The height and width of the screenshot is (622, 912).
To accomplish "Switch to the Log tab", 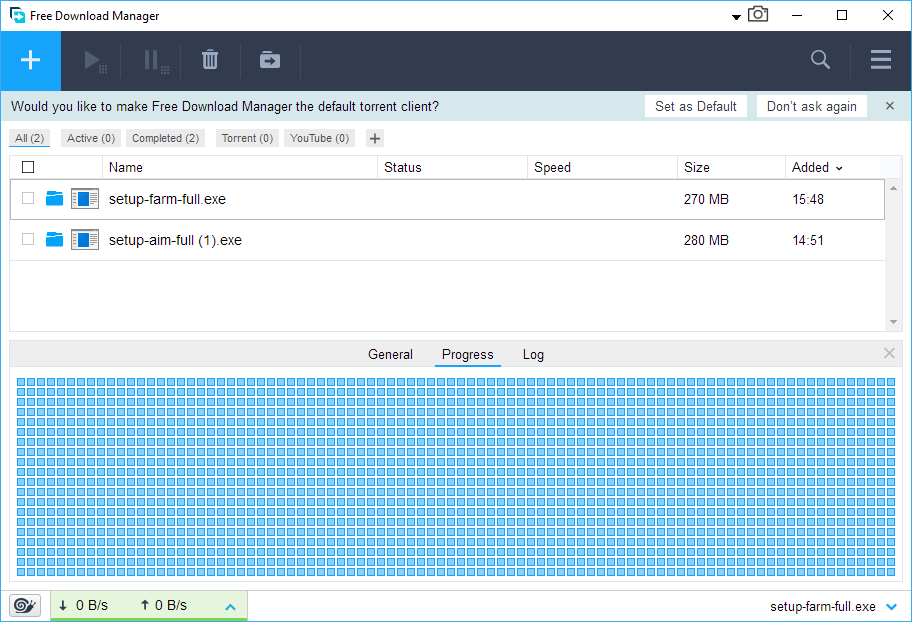I will pos(533,354).
